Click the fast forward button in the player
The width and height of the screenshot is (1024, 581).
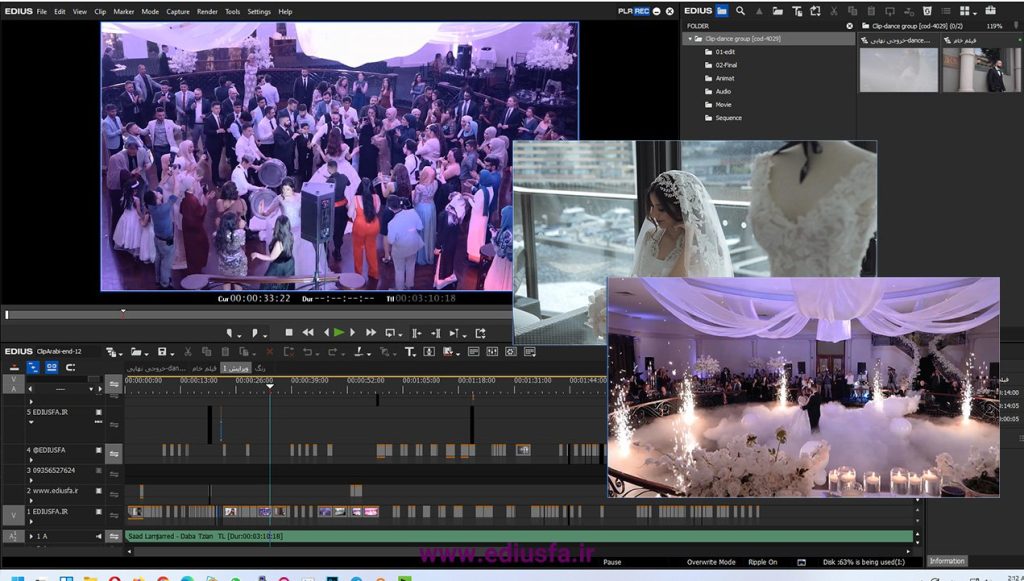point(371,332)
